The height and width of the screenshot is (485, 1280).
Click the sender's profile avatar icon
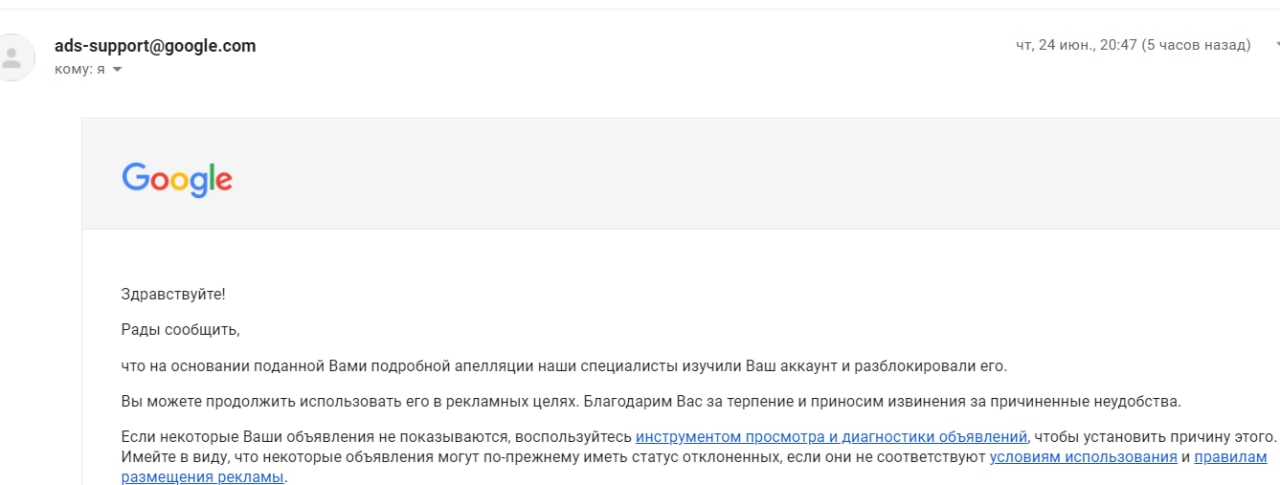click(12, 56)
